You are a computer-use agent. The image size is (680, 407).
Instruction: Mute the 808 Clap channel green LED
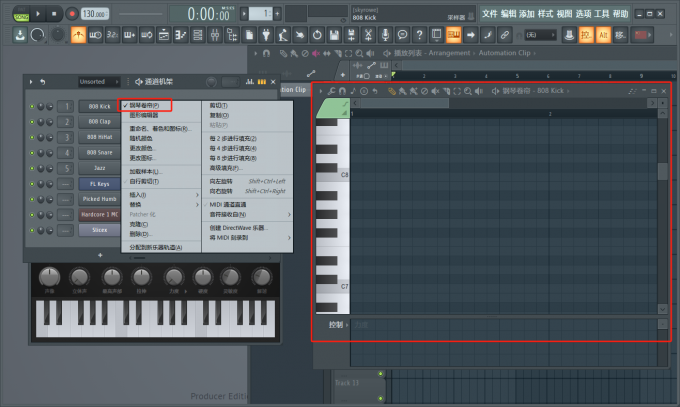pyautogui.click(x=32, y=121)
